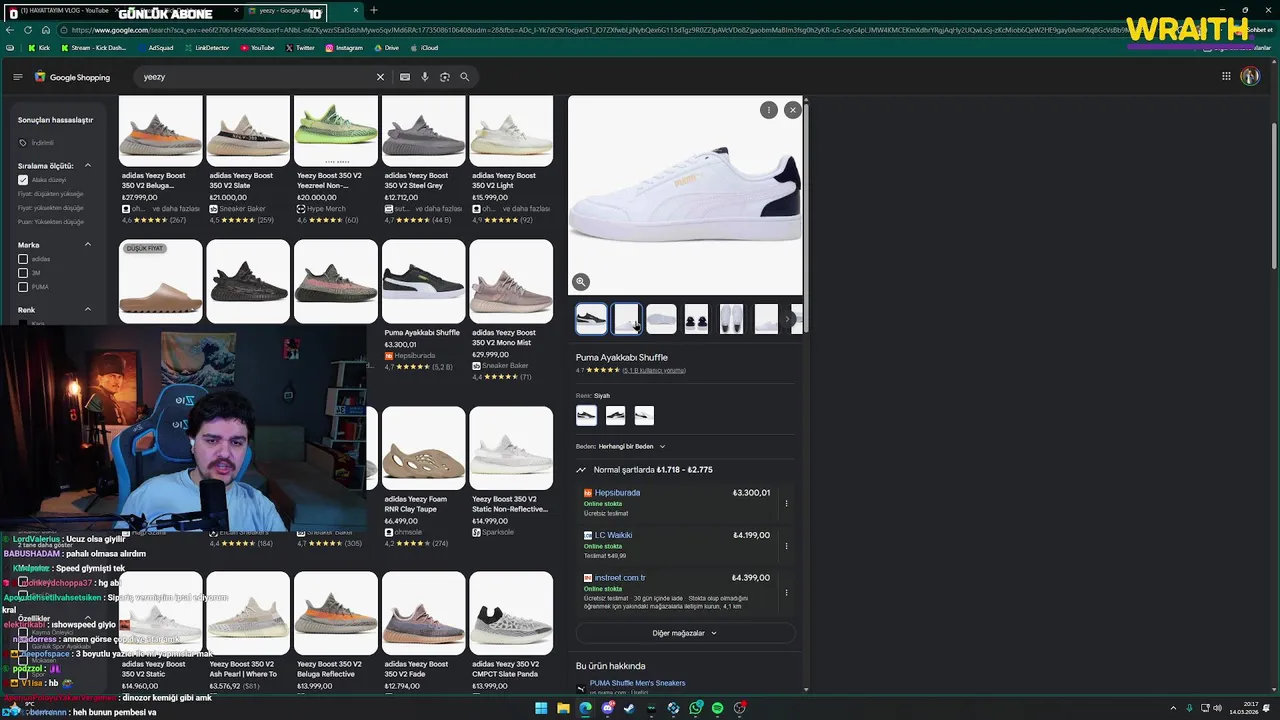This screenshot has width=1280, height=720.
Task: Search by image with camera icon
Action: click(445, 77)
